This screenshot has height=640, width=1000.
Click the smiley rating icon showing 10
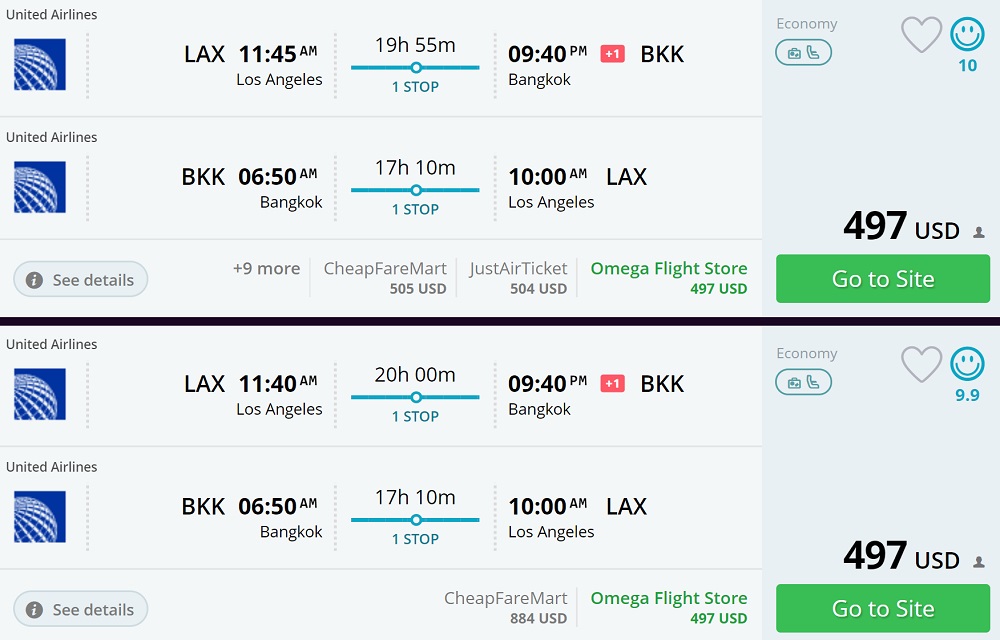[967, 35]
